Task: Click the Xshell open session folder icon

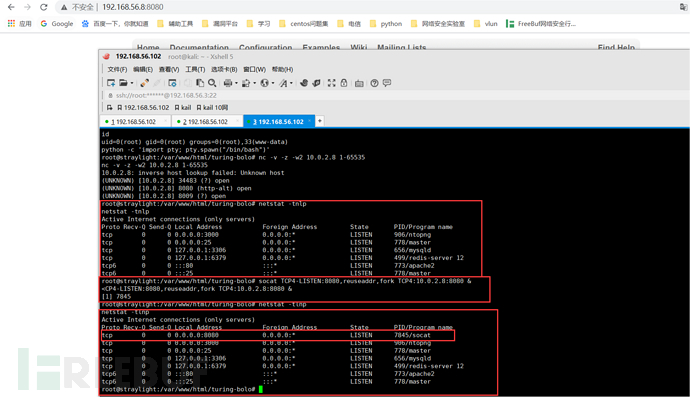Action: (123, 83)
